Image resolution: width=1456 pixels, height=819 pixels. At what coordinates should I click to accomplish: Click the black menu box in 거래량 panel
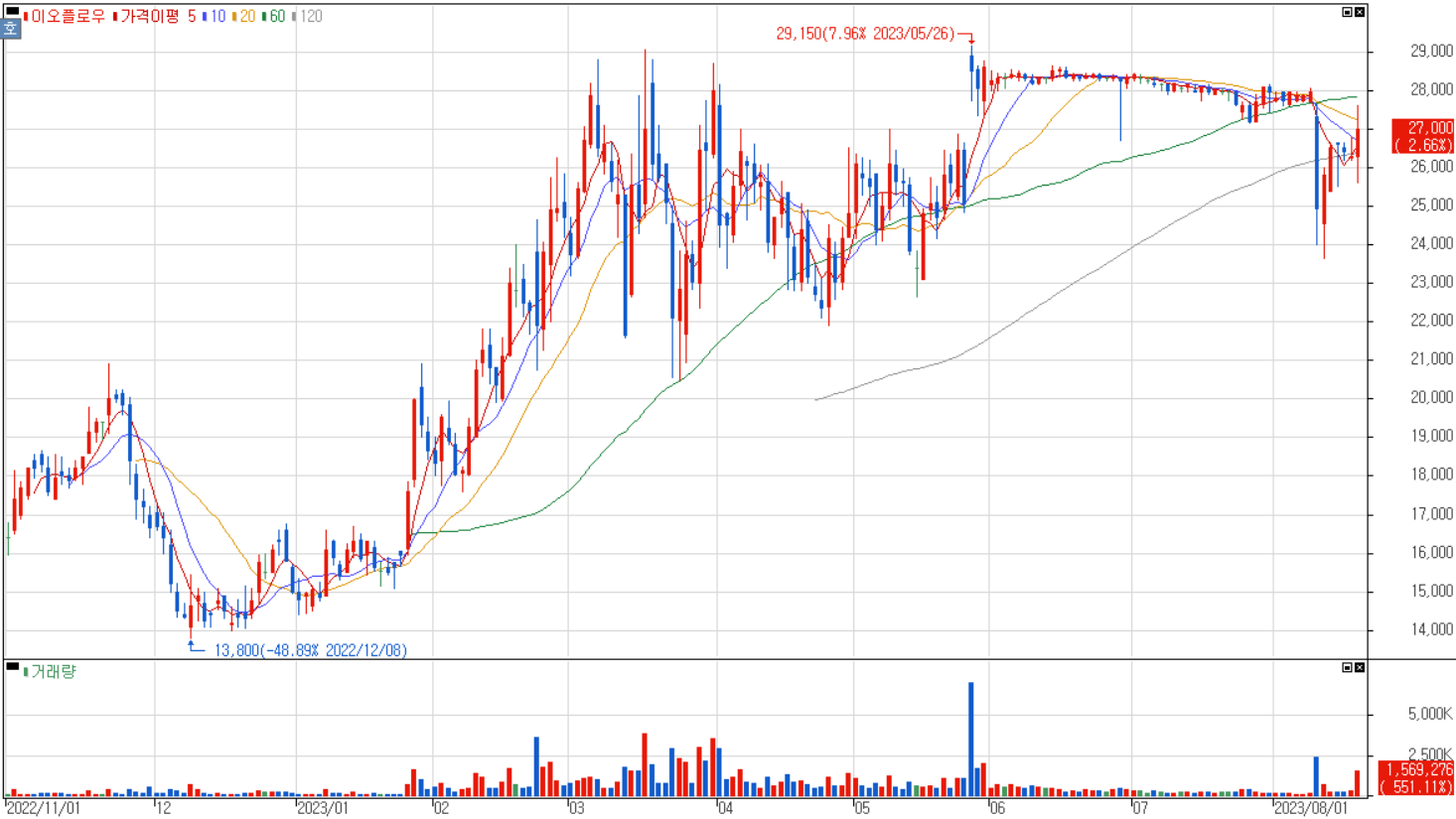(x=12, y=666)
